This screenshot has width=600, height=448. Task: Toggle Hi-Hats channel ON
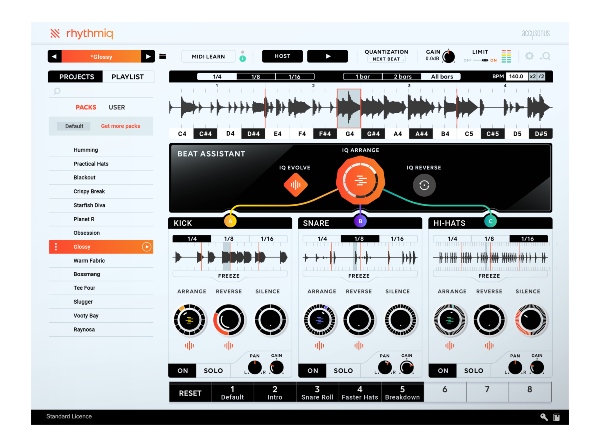pos(443,370)
